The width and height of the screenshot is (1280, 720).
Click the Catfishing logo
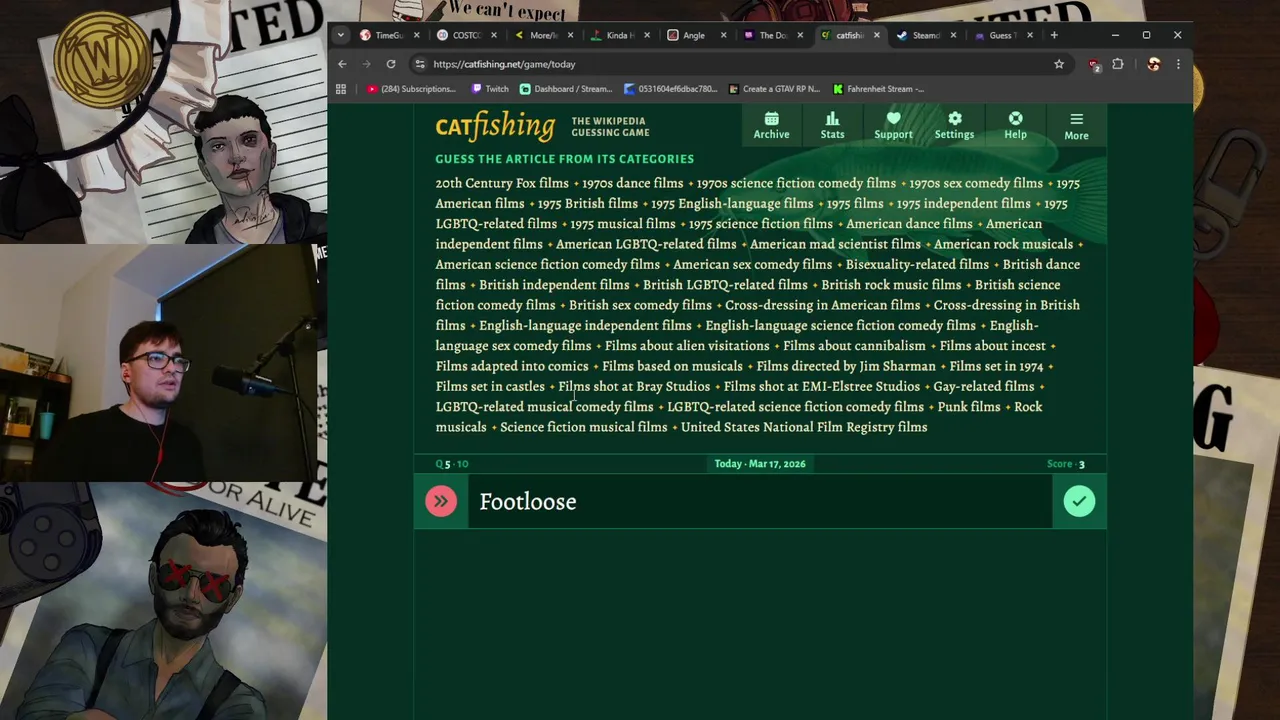click(x=495, y=126)
